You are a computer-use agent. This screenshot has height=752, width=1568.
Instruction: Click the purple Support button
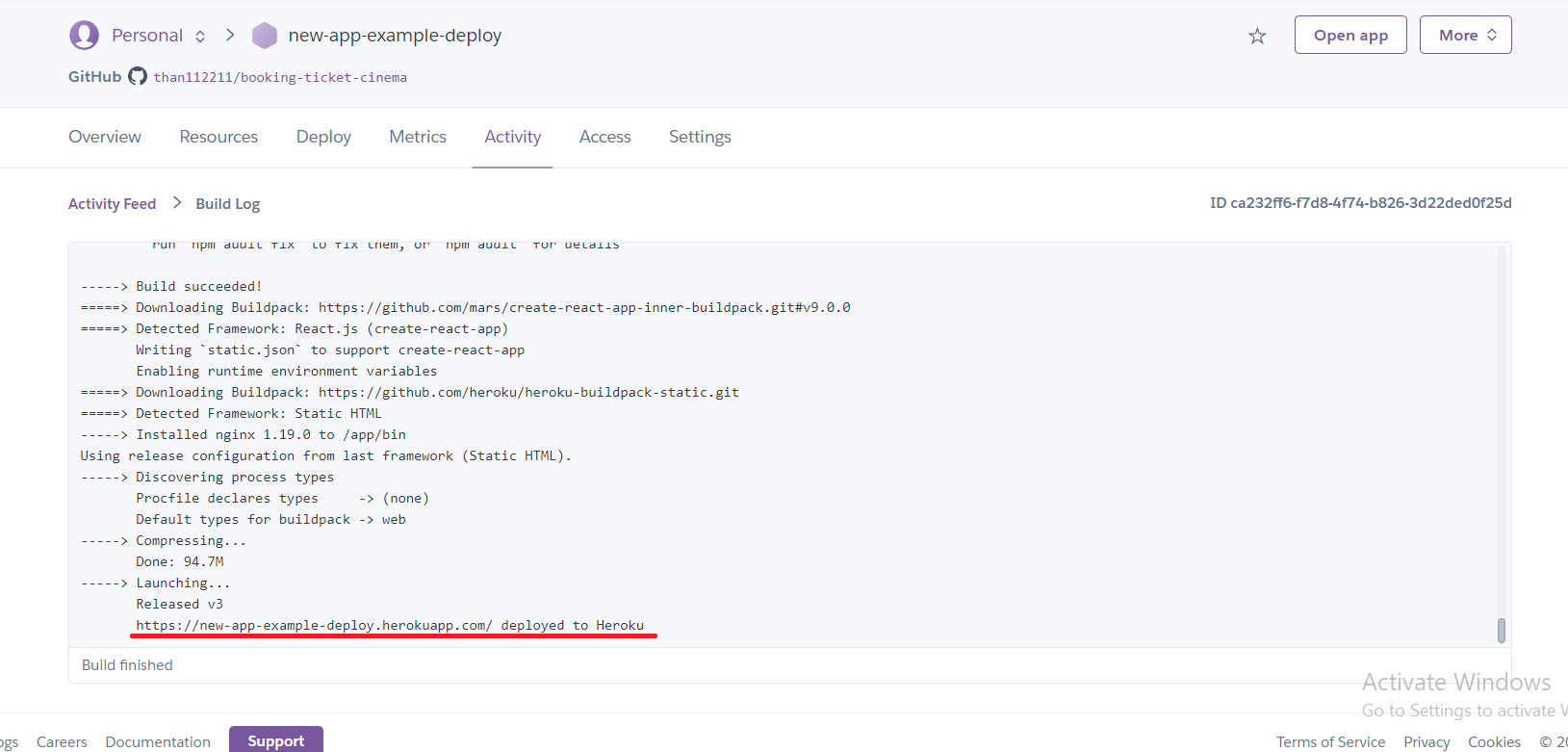tap(275, 740)
